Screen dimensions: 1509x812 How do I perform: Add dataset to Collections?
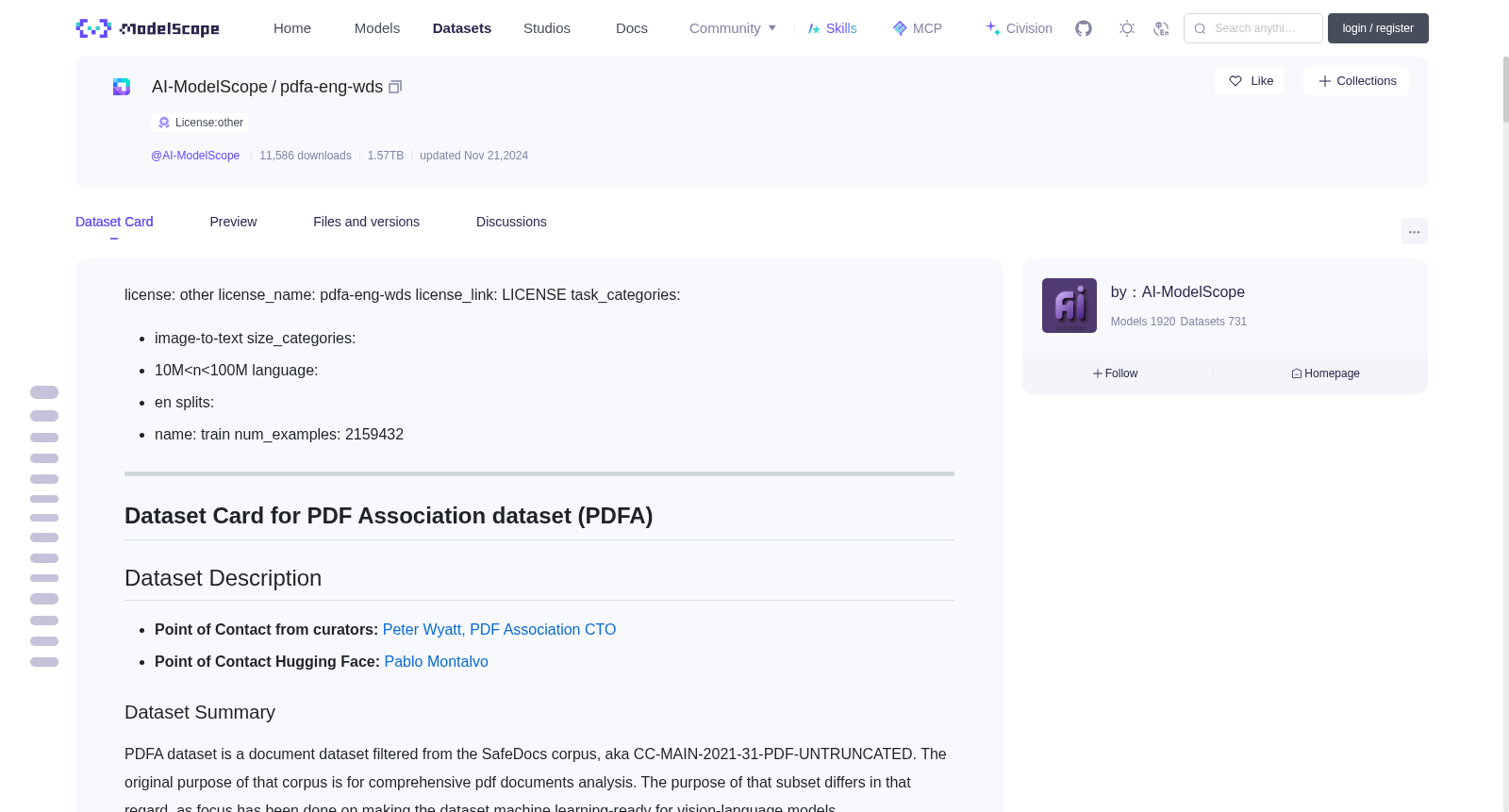pos(1356,81)
